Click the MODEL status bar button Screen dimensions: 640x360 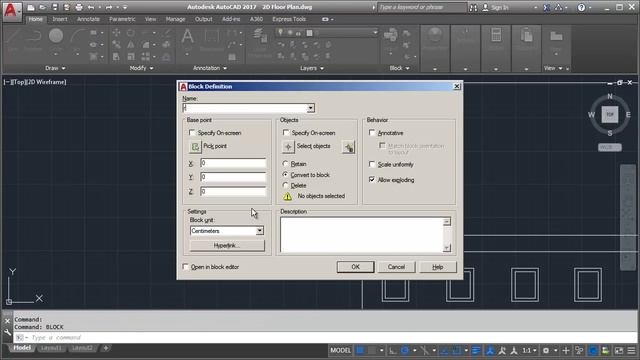coord(340,350)
